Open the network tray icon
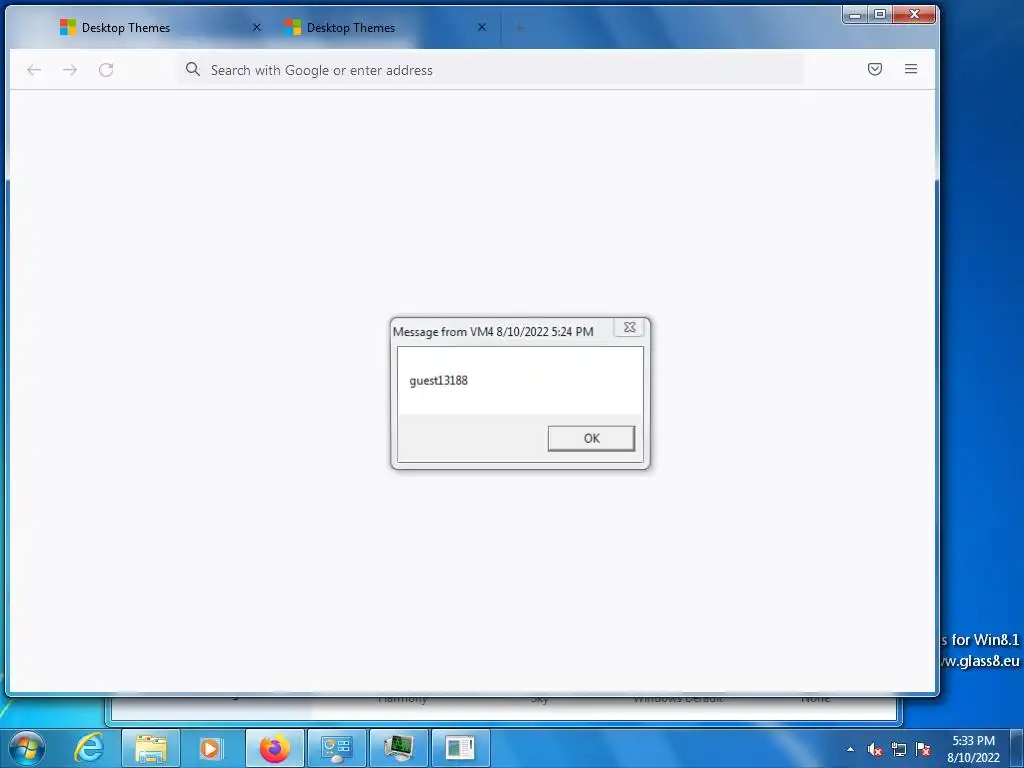This screenshot has width=1024, height=768. click(x=899, y=750)
